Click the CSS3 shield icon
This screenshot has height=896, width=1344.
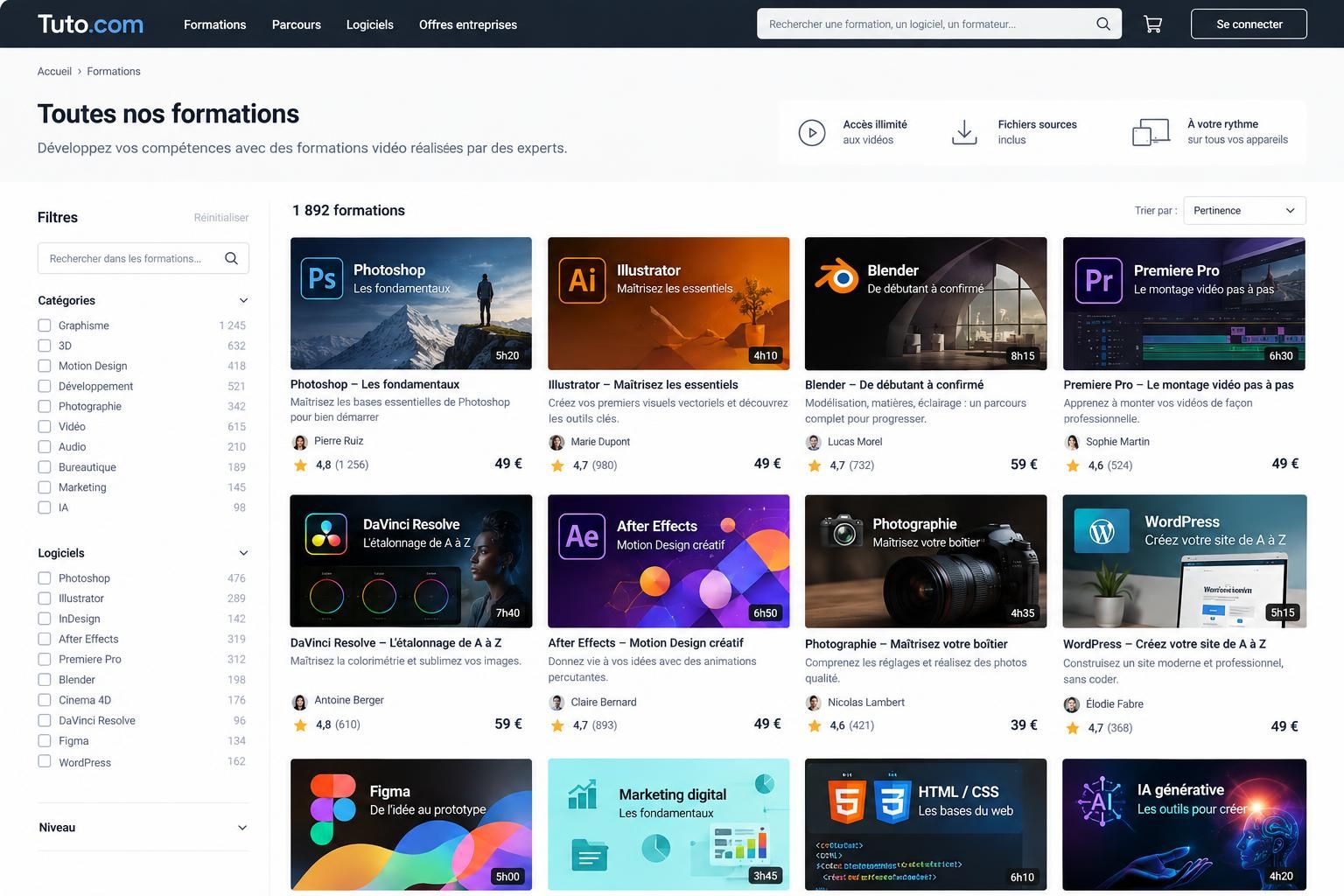coord(892,801)
